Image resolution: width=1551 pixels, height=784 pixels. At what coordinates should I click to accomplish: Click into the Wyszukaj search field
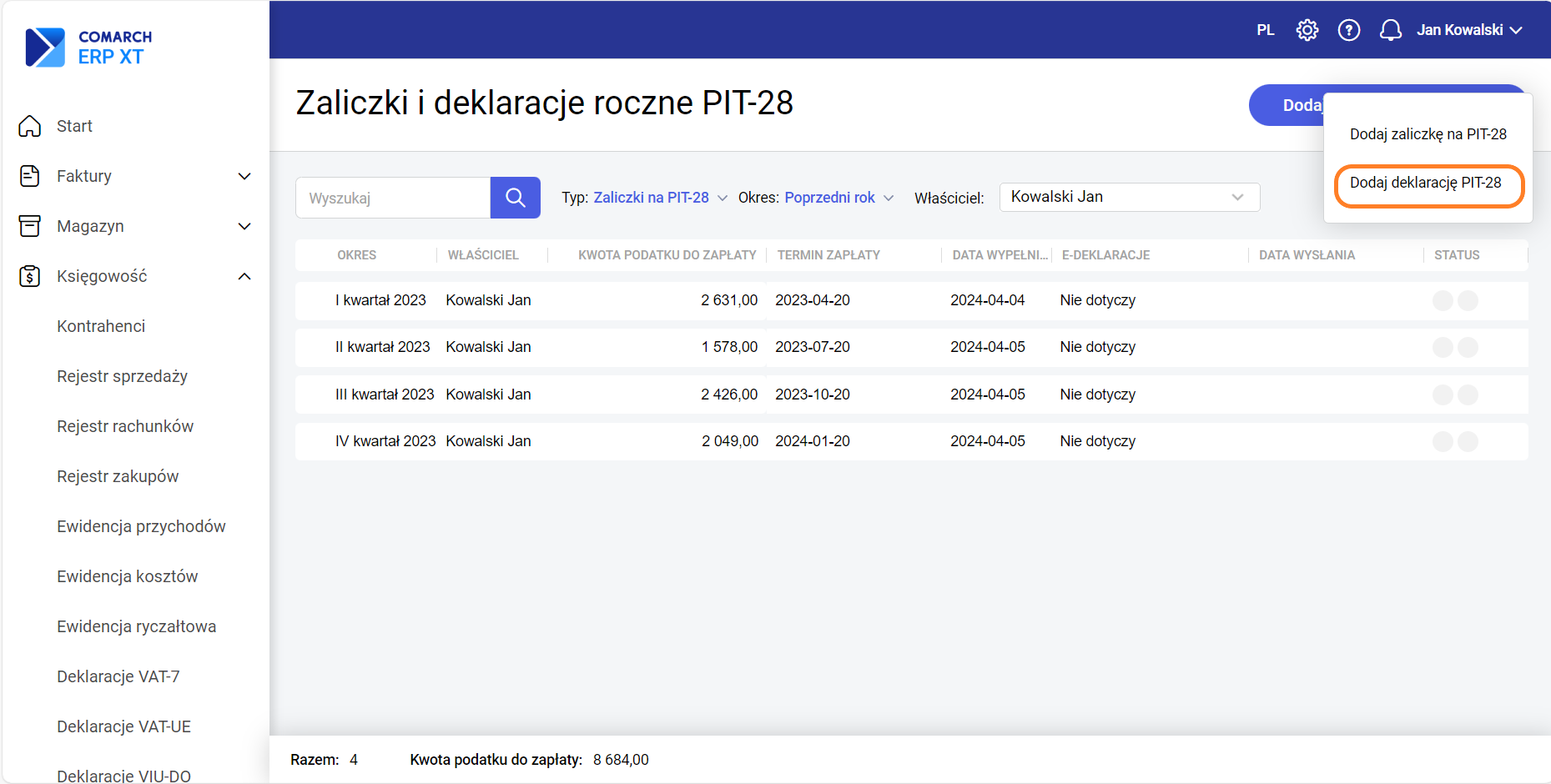[x=392, y=198]
